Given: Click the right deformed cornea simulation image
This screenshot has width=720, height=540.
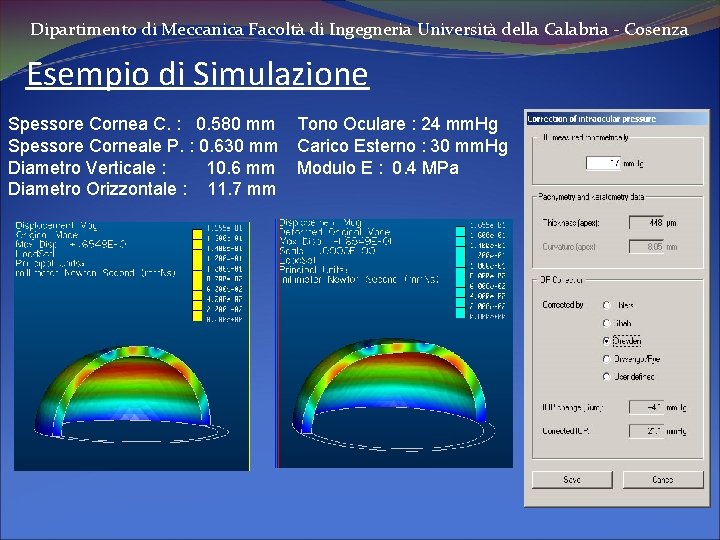Looking at the screenshot, I should [394, 343].
